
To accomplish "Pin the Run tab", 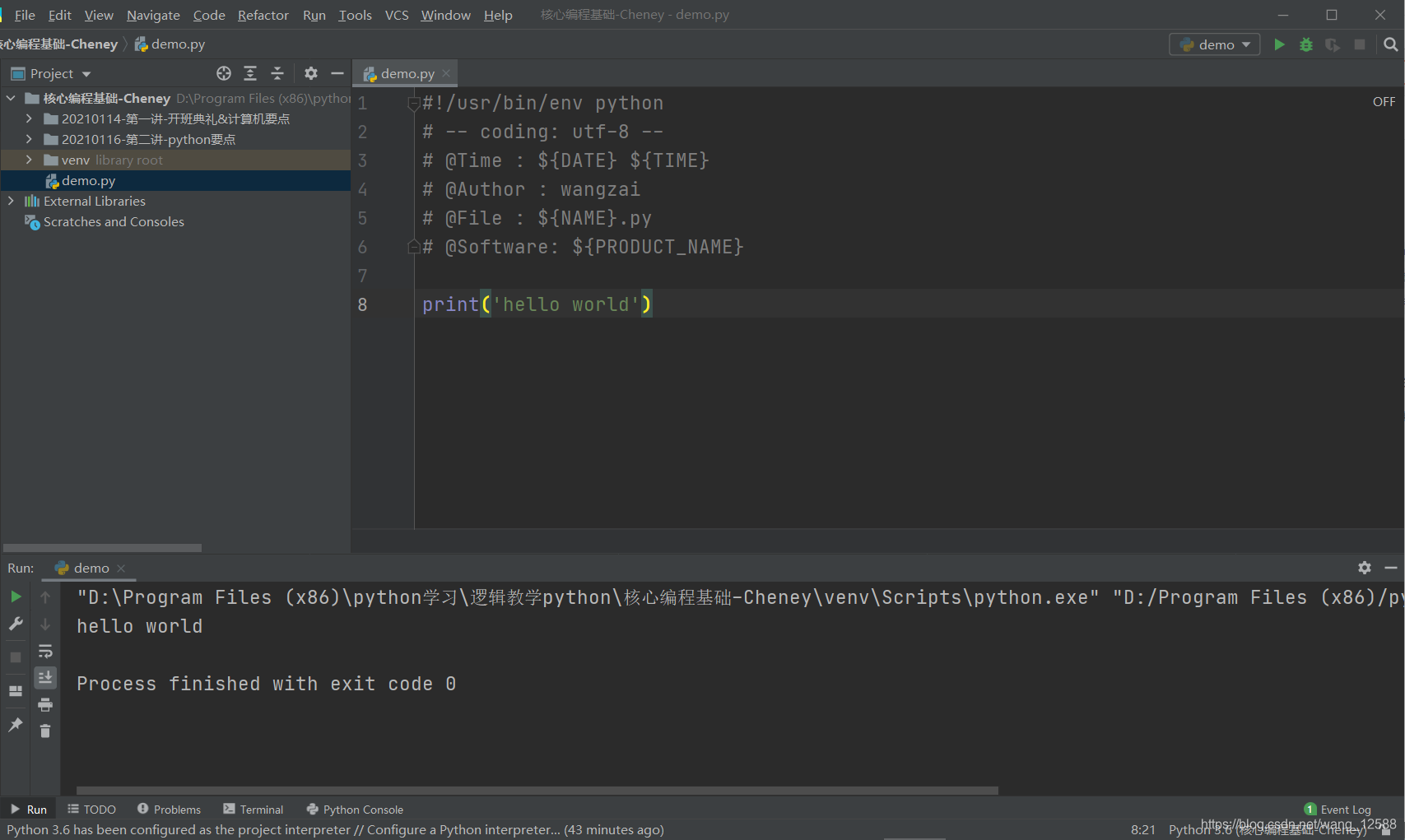I will pyautogui.click(x=16, y=725).
